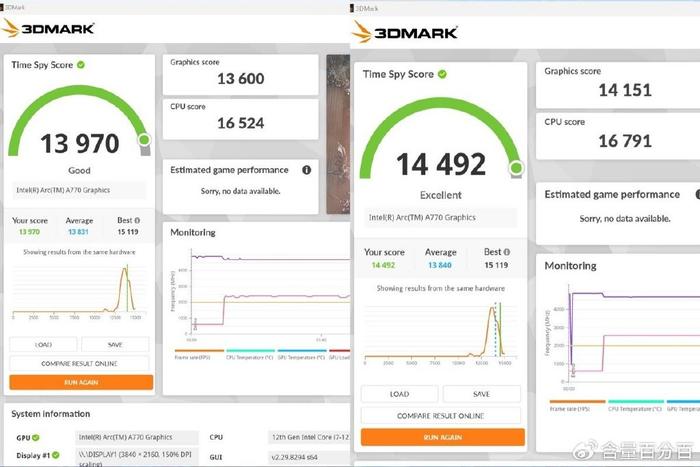Click the 12th Gen Intel Core CPU value
Viewport: 700px width, 467px height.
pos(309,437)
